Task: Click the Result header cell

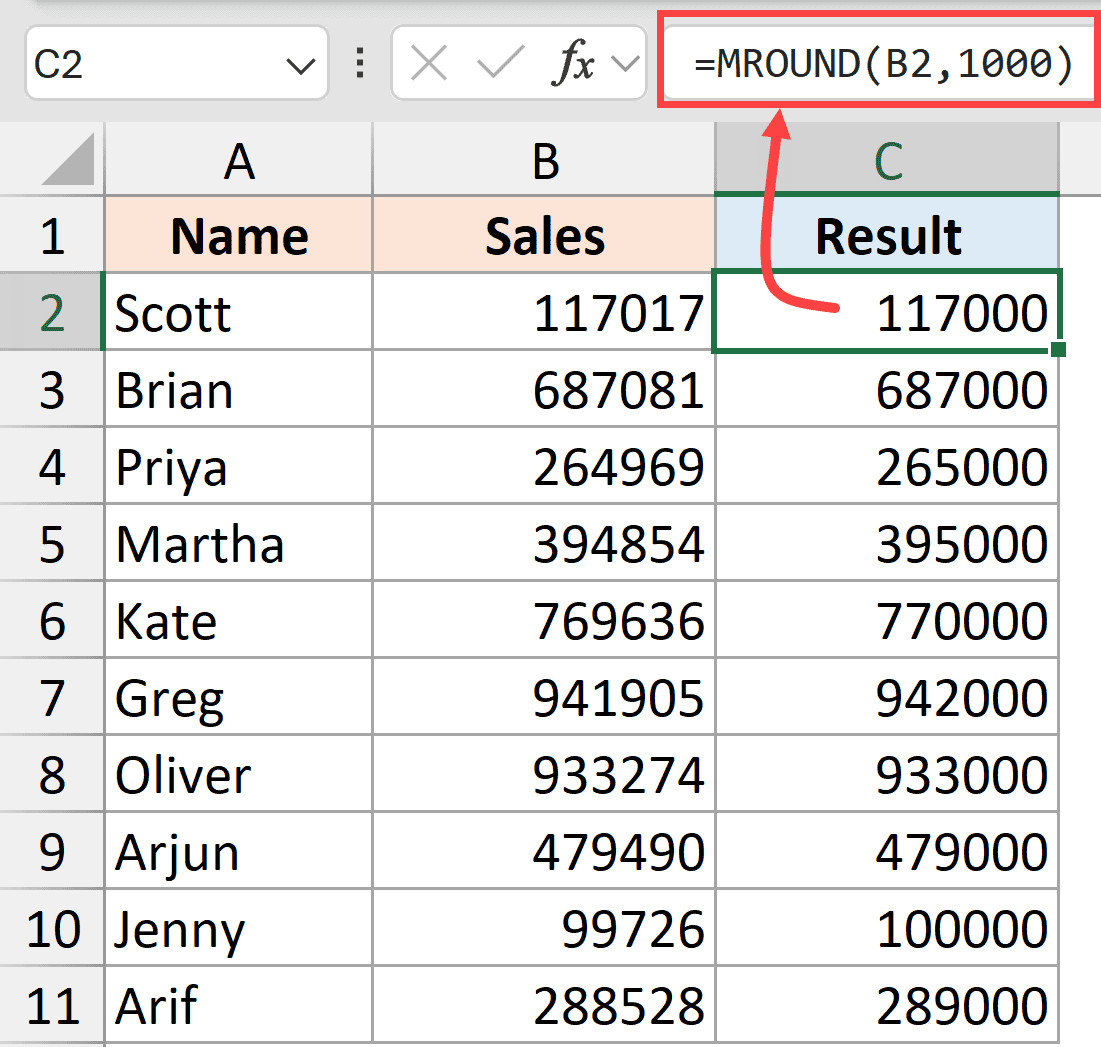Action: [x=887, y=236]
